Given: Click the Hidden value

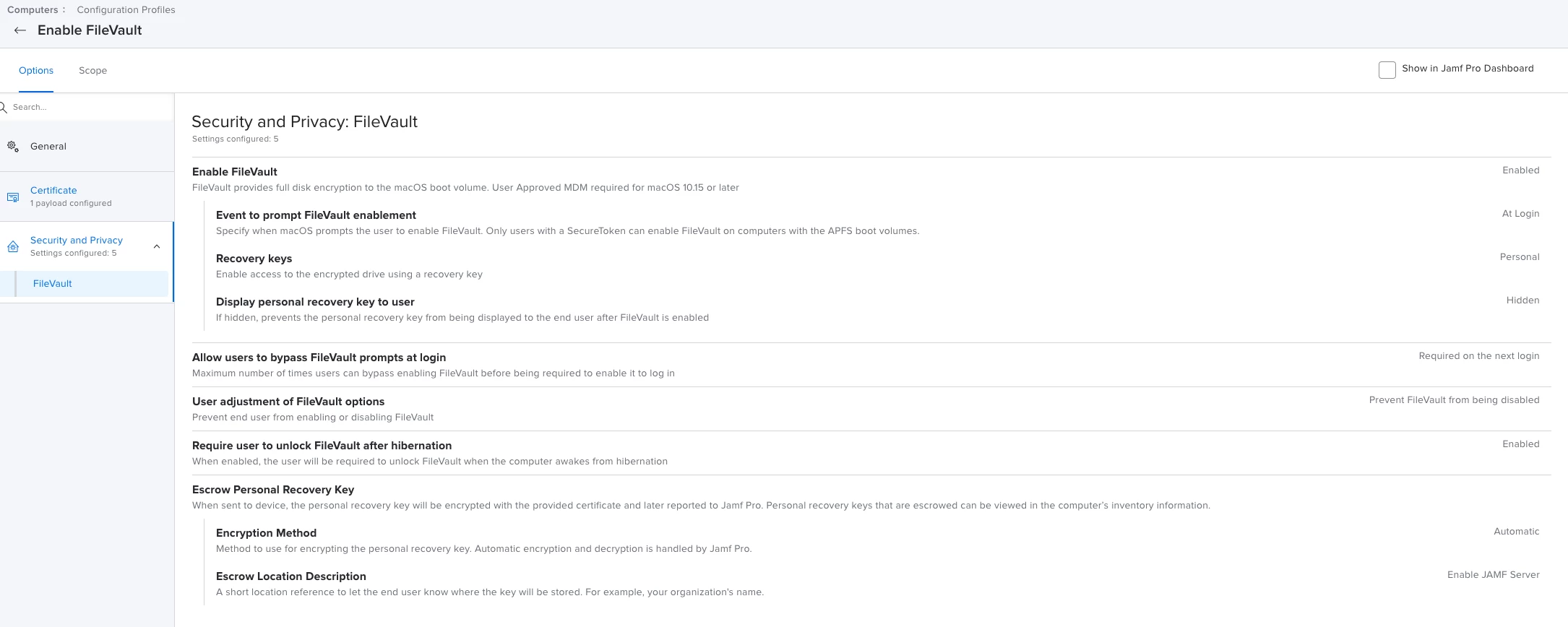Looking at the screenshot, I should (x=1522, y=300).
